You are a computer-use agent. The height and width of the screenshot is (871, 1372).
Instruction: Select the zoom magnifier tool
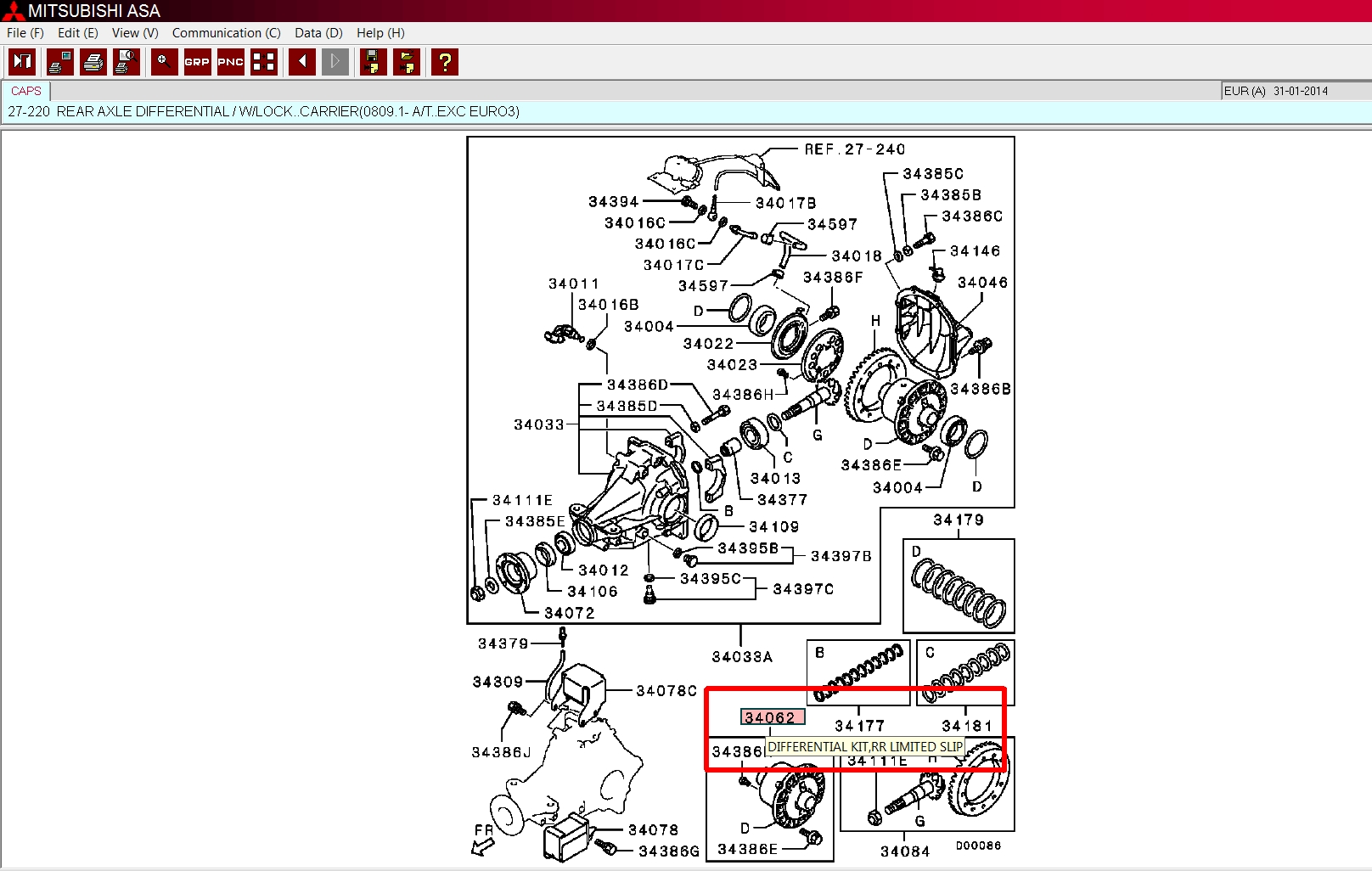tap(165, 62)
